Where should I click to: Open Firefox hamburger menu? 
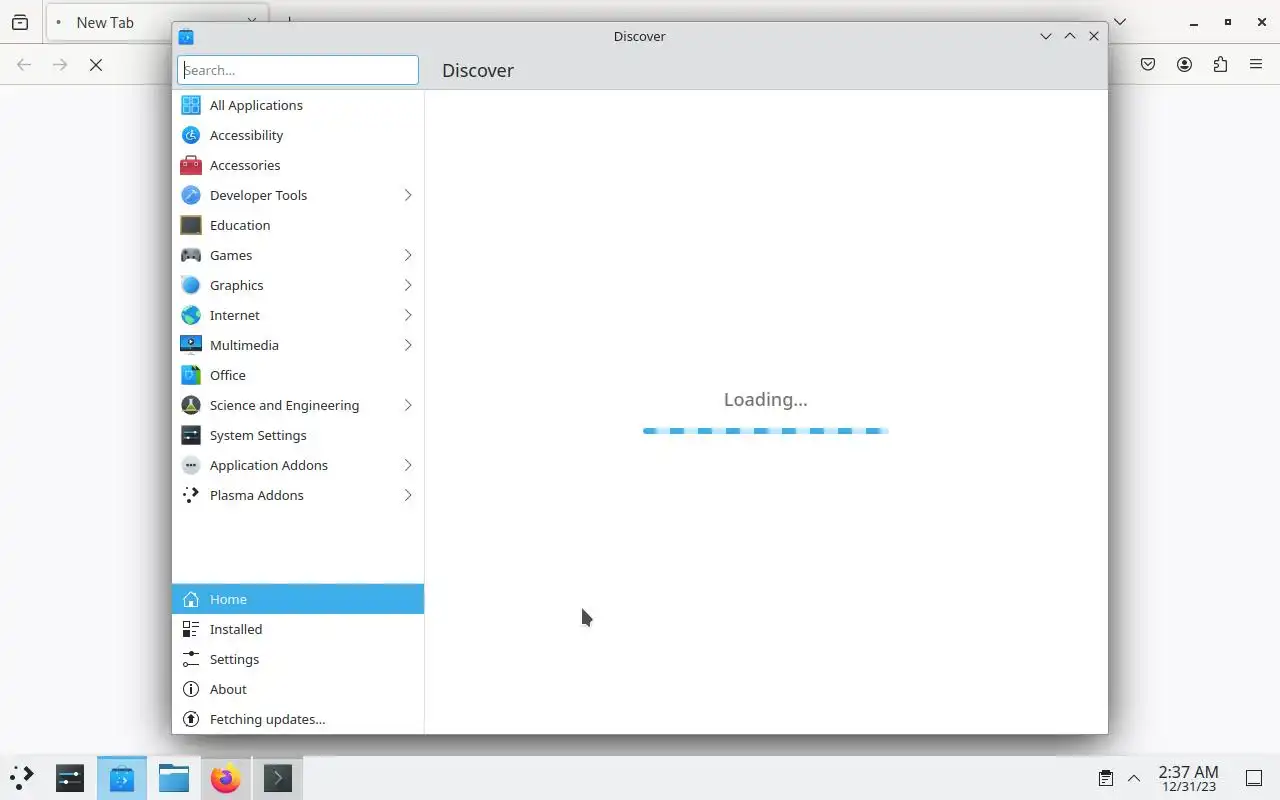tap(1256, 64)
